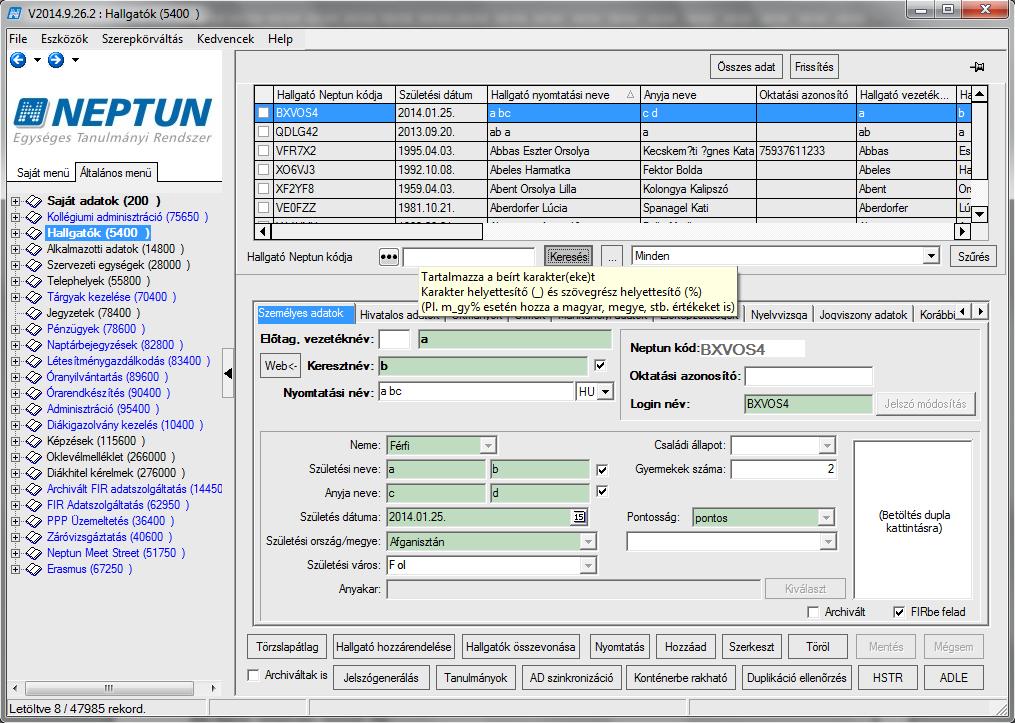Toggle the Archiváltak is checkbox
The width and height of the screenshot is (1015, 723).
tap(254, 675)
